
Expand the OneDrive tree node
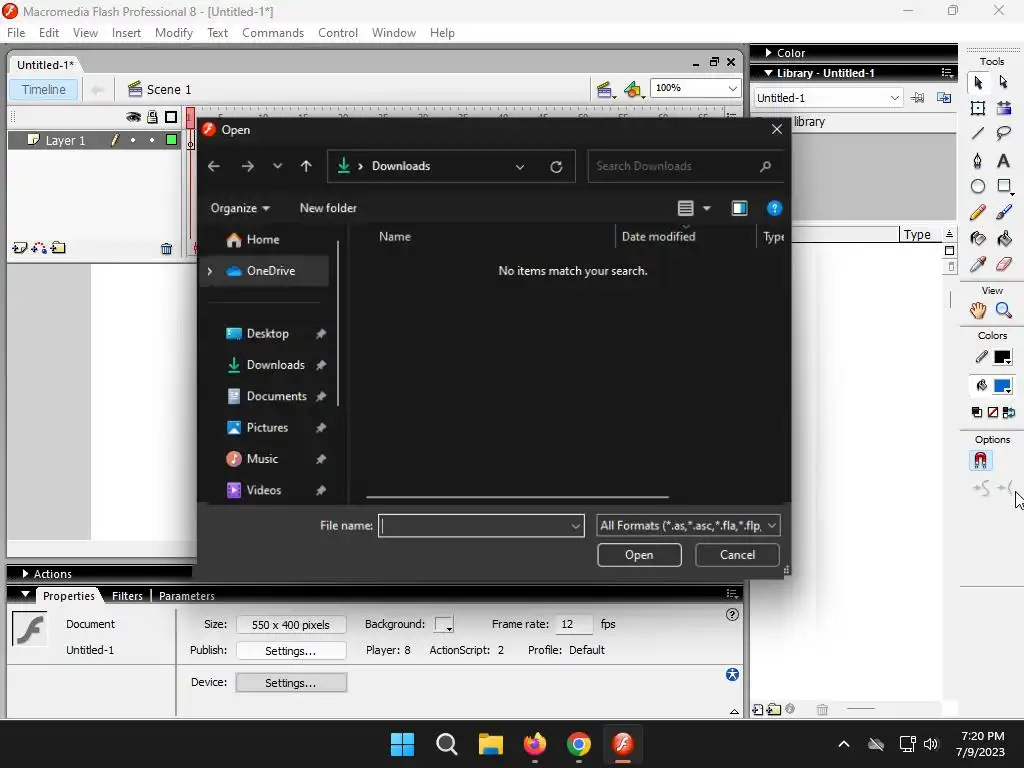[210, 271]
